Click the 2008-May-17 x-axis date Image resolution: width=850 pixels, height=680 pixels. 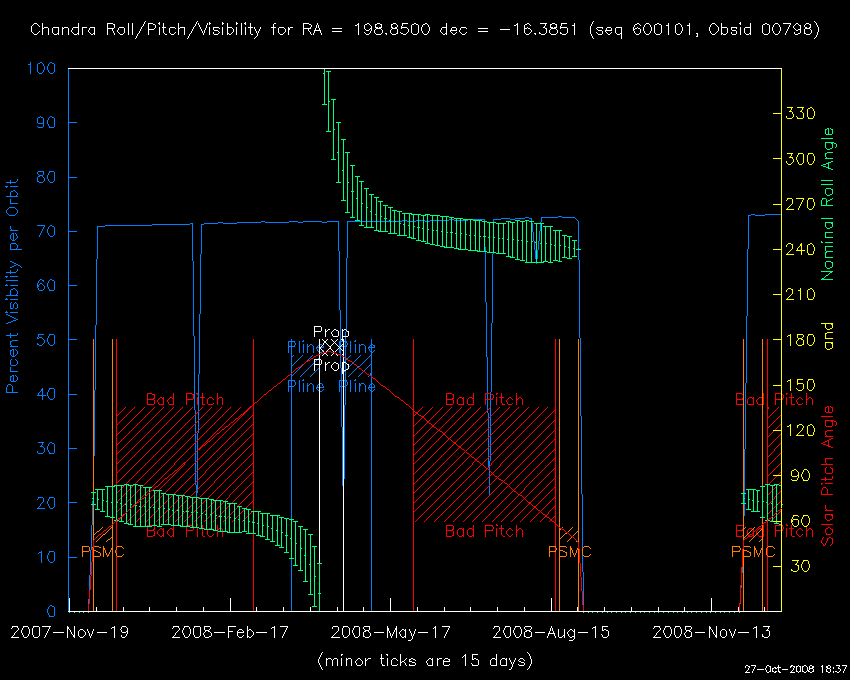pyautogui.click(x=391, y=633)
